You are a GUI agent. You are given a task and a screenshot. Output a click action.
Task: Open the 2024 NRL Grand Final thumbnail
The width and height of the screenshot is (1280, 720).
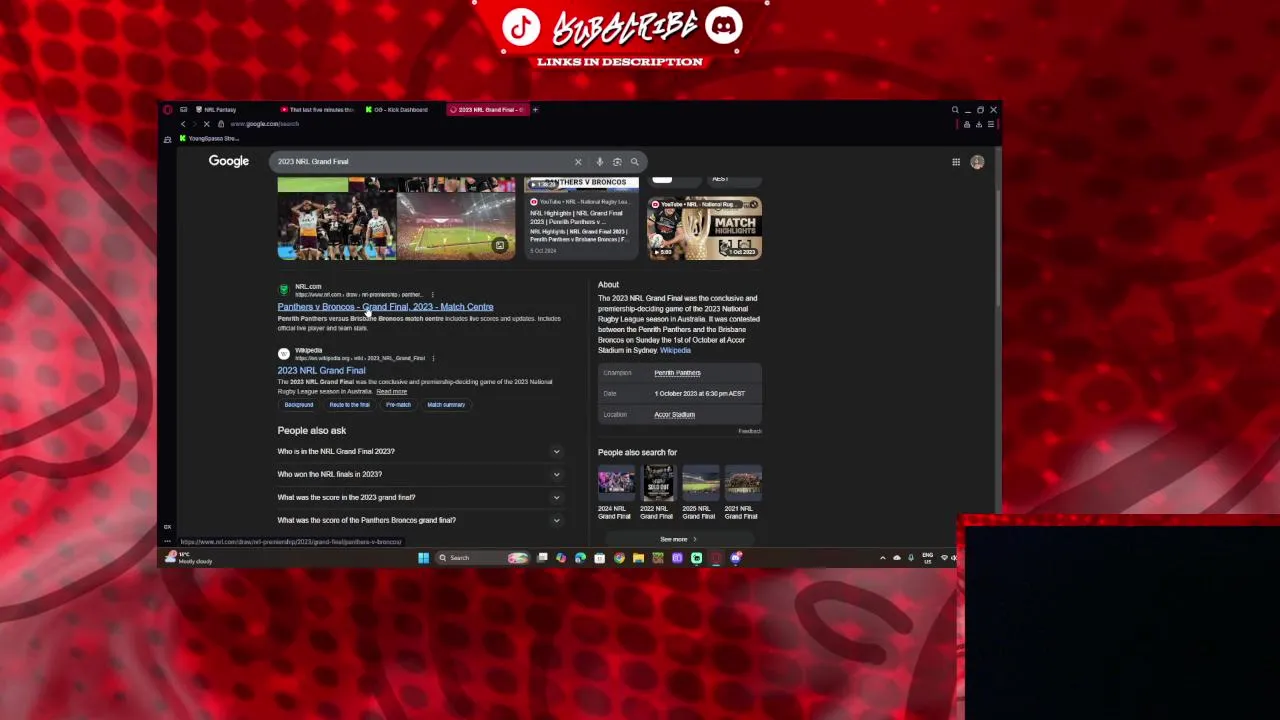click(615, 483)
